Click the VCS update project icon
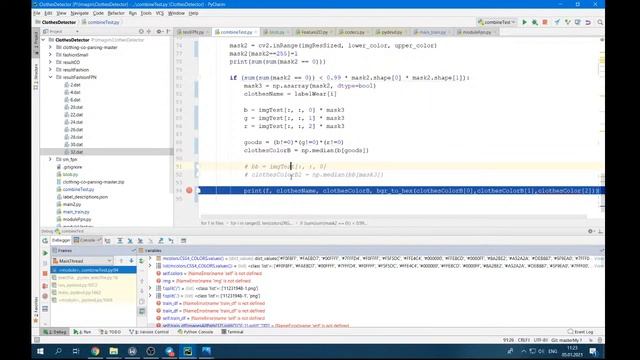Screen dimensions: 640x360 coord(557,22)
